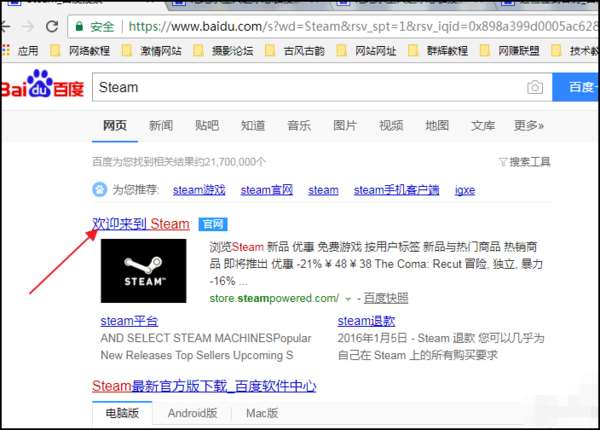600x430 pixels.
Task: Open the 百度快照 cached link
Action: [x=386, y=298]
